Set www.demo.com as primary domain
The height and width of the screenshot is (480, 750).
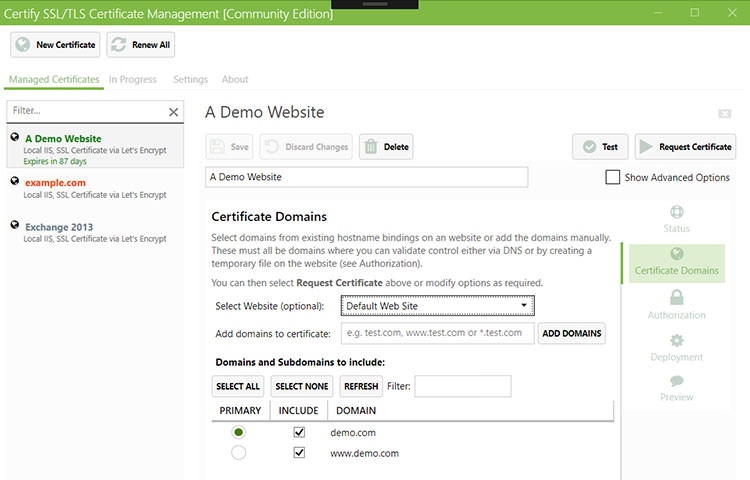click(238, 453)
